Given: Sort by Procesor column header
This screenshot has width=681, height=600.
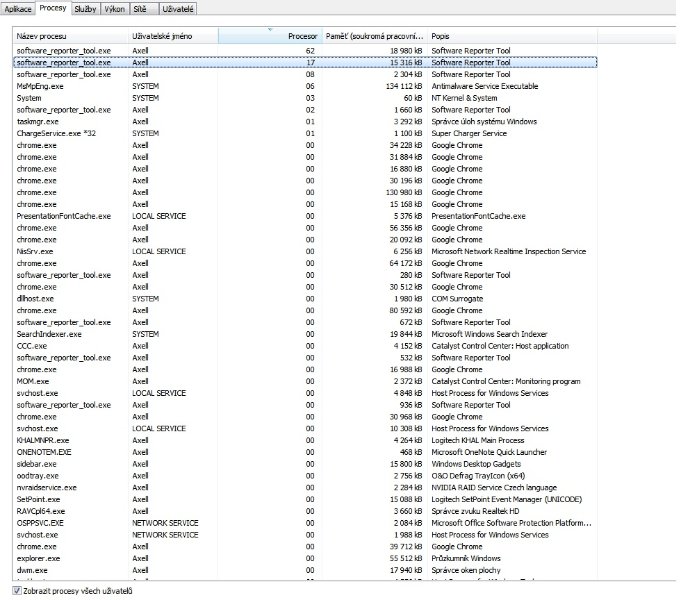Looking at the screenshot, I should [x=270, y=36].
